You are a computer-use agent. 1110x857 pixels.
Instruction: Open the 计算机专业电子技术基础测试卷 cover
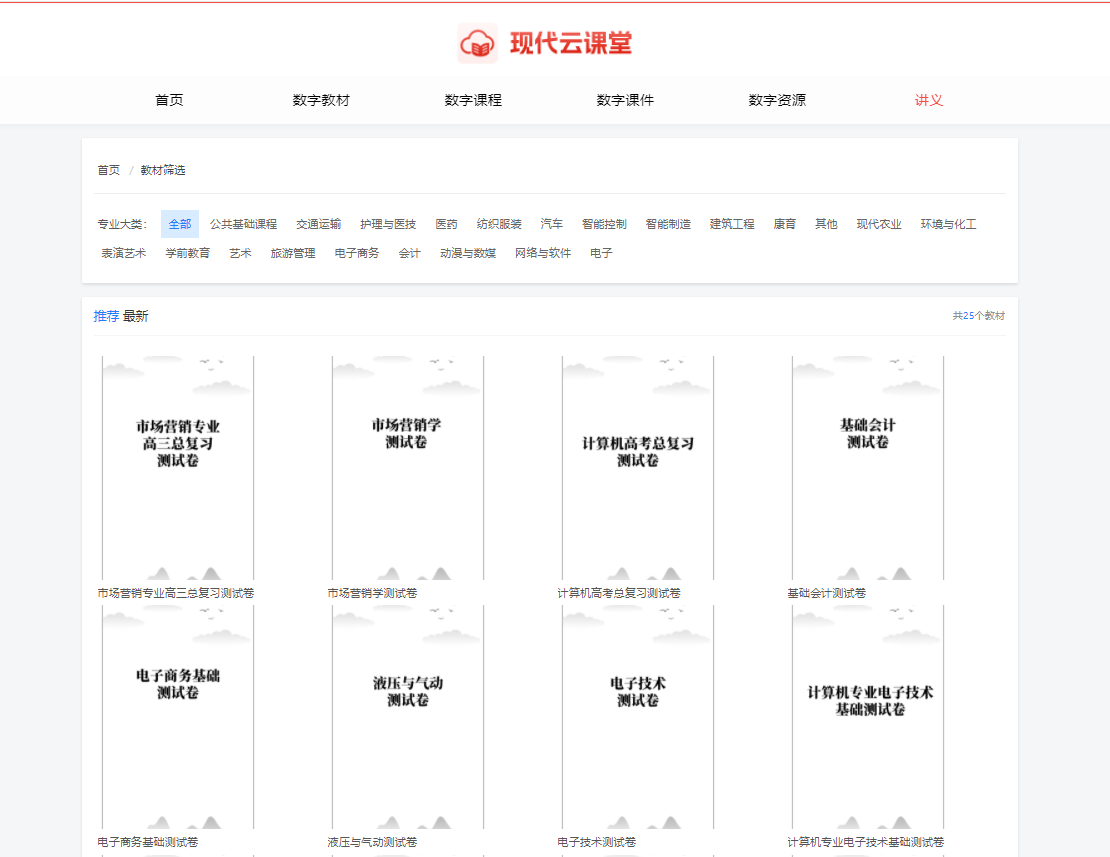click(x=867, y=716)
